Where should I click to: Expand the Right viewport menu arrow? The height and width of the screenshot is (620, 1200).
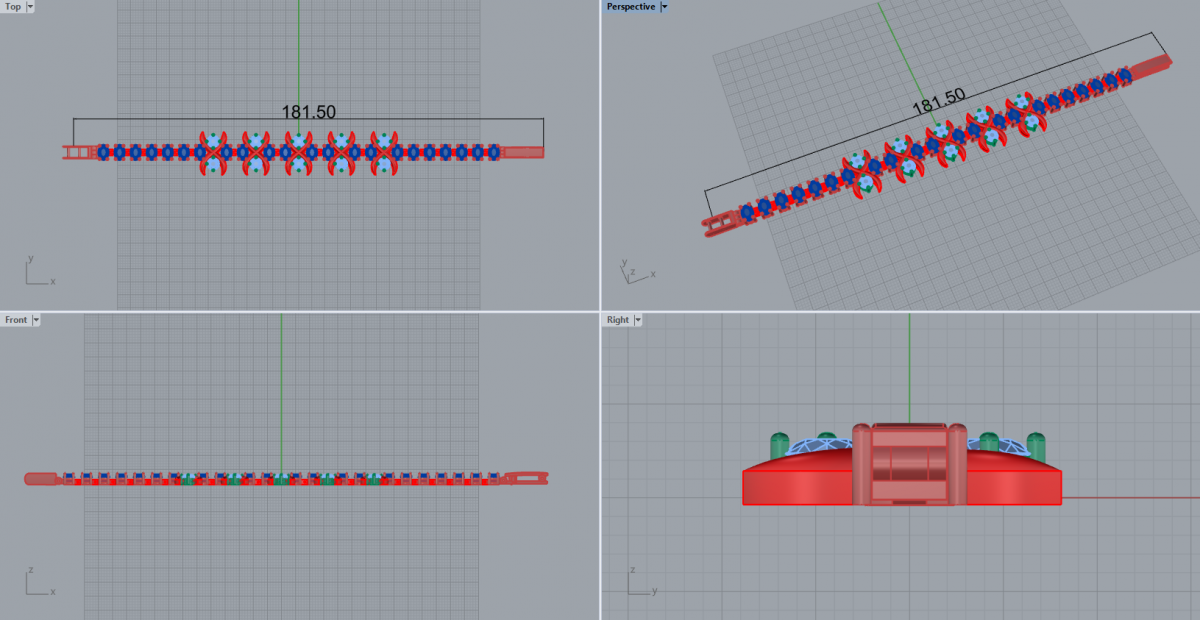[x=638, y=320]
